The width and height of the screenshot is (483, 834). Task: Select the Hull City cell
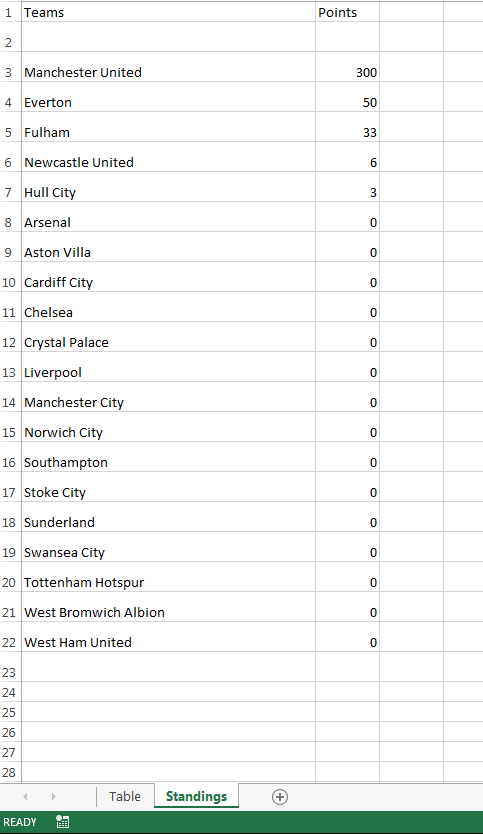point(169,193)
